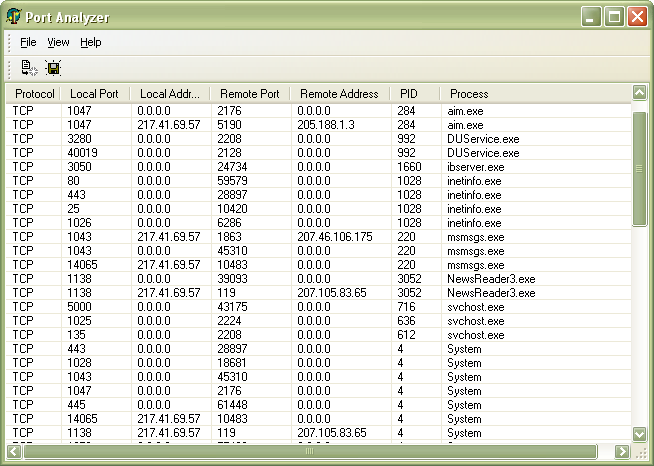Select DUService.exe in the local port 3280 row
This screenshot has width=654, height=466.
[483, 139]
